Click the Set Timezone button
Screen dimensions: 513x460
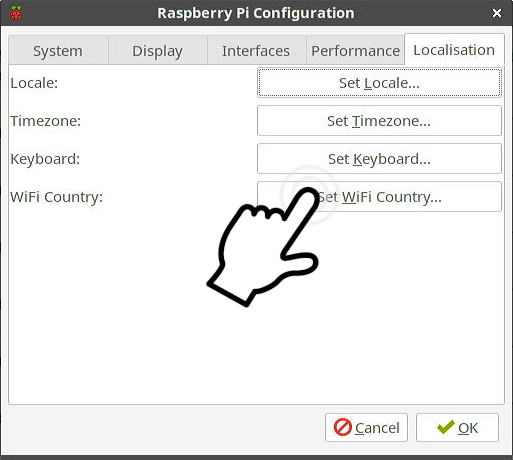[x=379, y=121]
